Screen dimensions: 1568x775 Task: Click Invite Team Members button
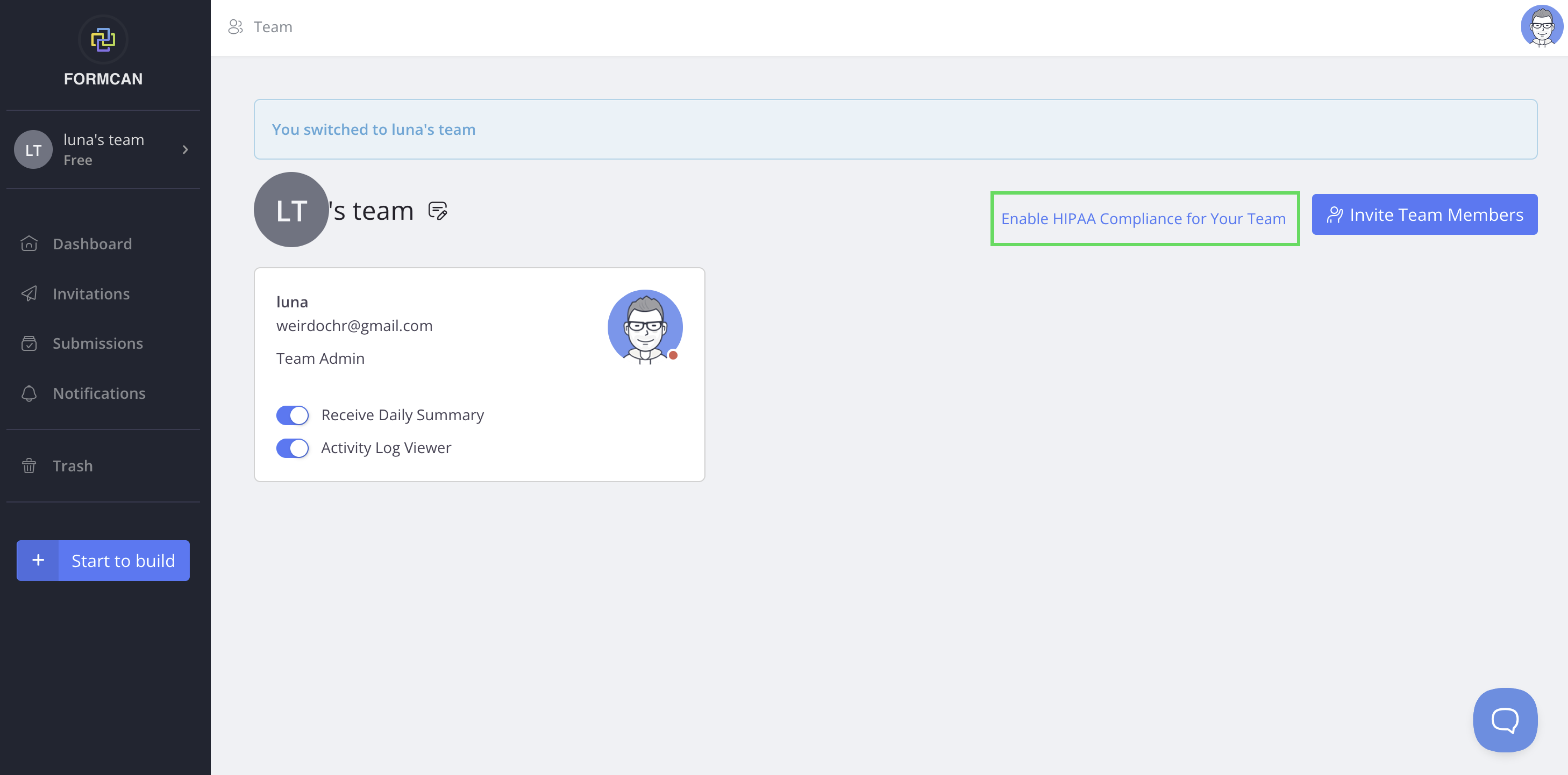(1424, 215)
